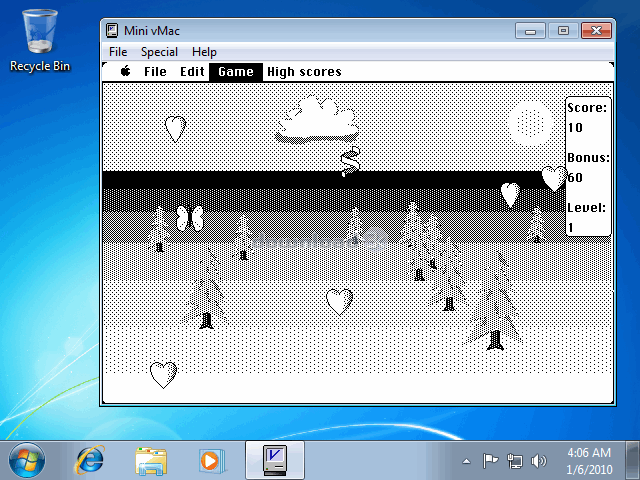Click the Level value 1
Image resolution: width=640 pixels, height=480 pixels.
571,228
